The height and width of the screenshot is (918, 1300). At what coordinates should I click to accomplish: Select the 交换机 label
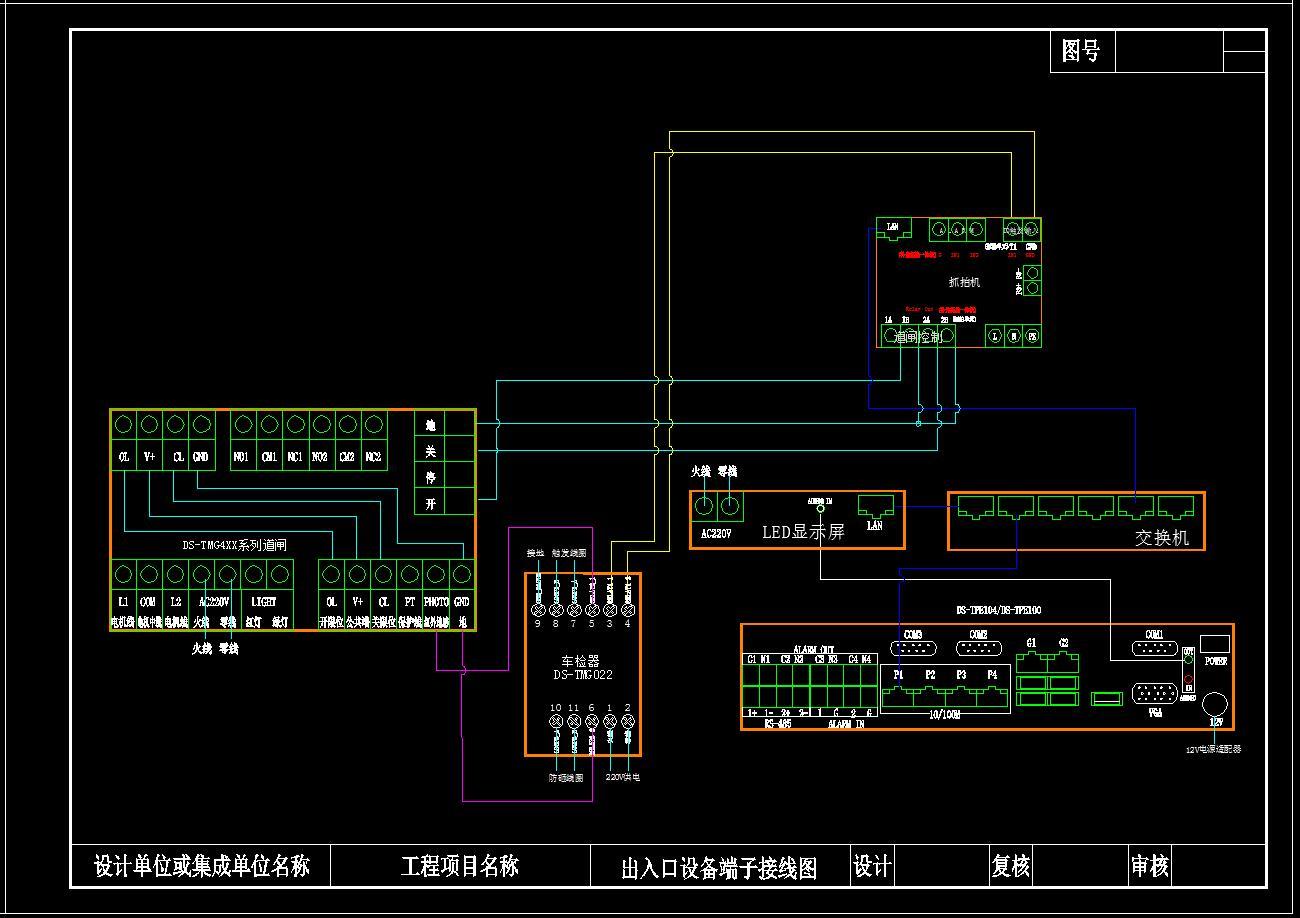1162,538
